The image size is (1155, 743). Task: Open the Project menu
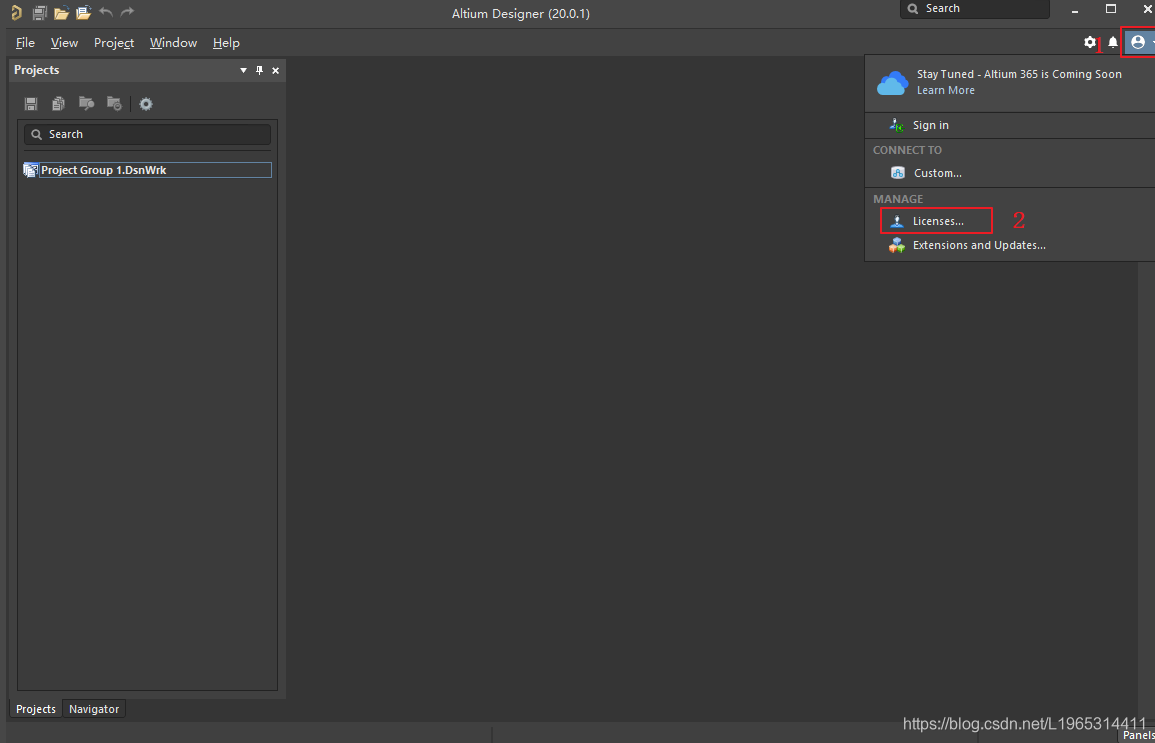113,43
